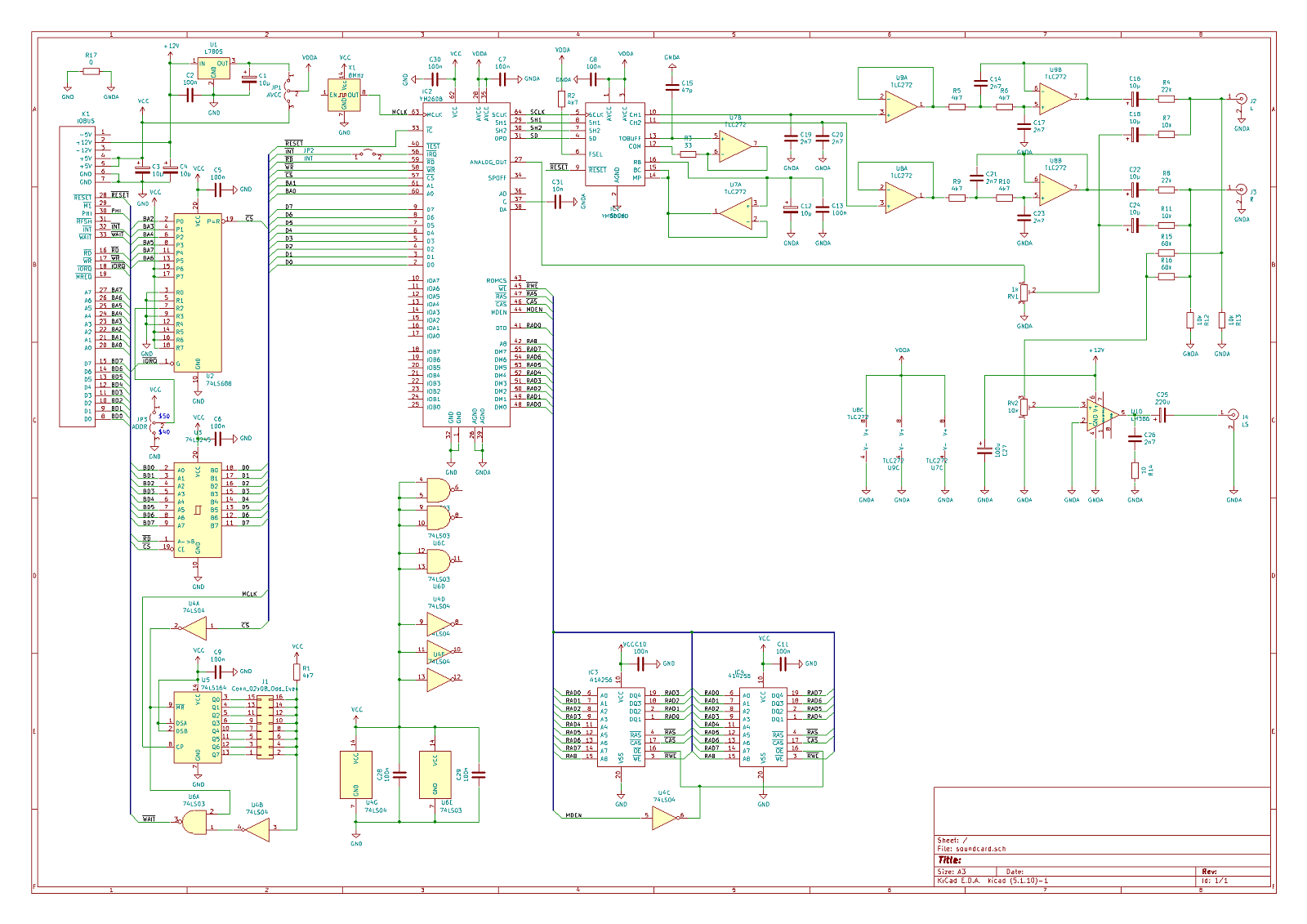Click the IC3 414256 RAM chip
The width and height of the screenshot is (1307, 924).
coord(621,727)
